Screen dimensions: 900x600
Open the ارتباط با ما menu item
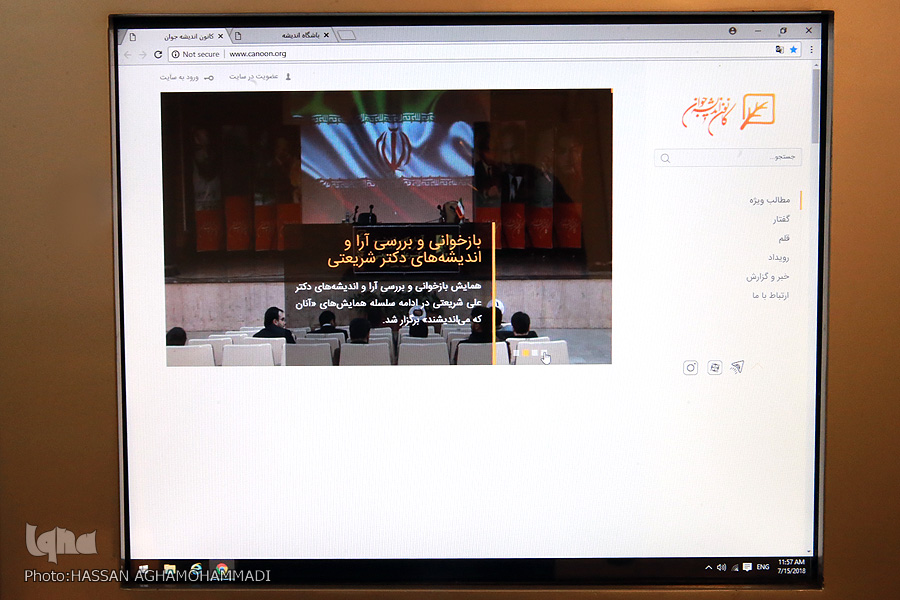pyautogui.click(x=771, y=295)
